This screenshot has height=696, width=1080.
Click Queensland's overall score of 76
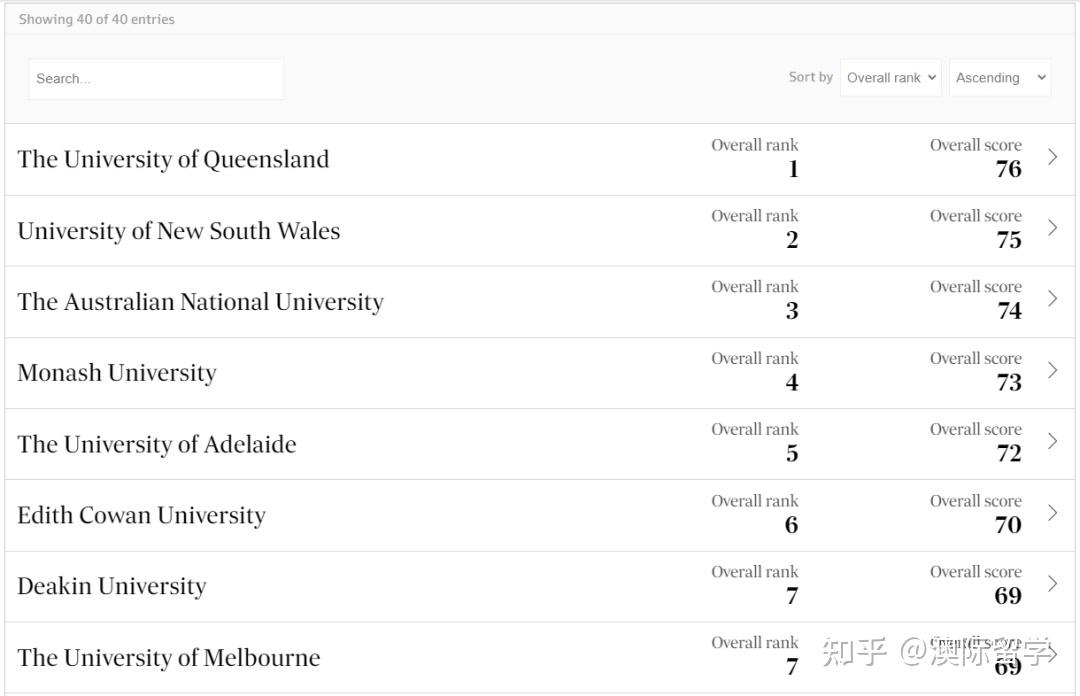(1008, 169)
